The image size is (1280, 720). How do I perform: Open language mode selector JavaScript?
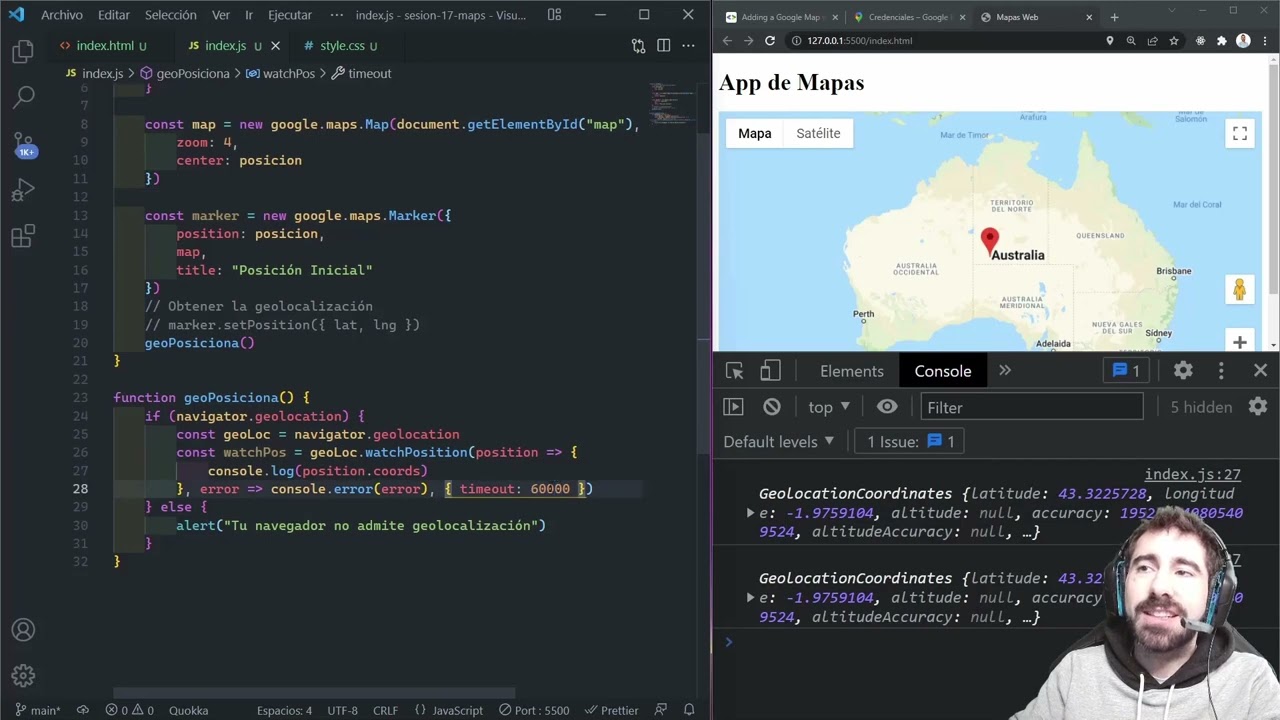pos(449,710)
